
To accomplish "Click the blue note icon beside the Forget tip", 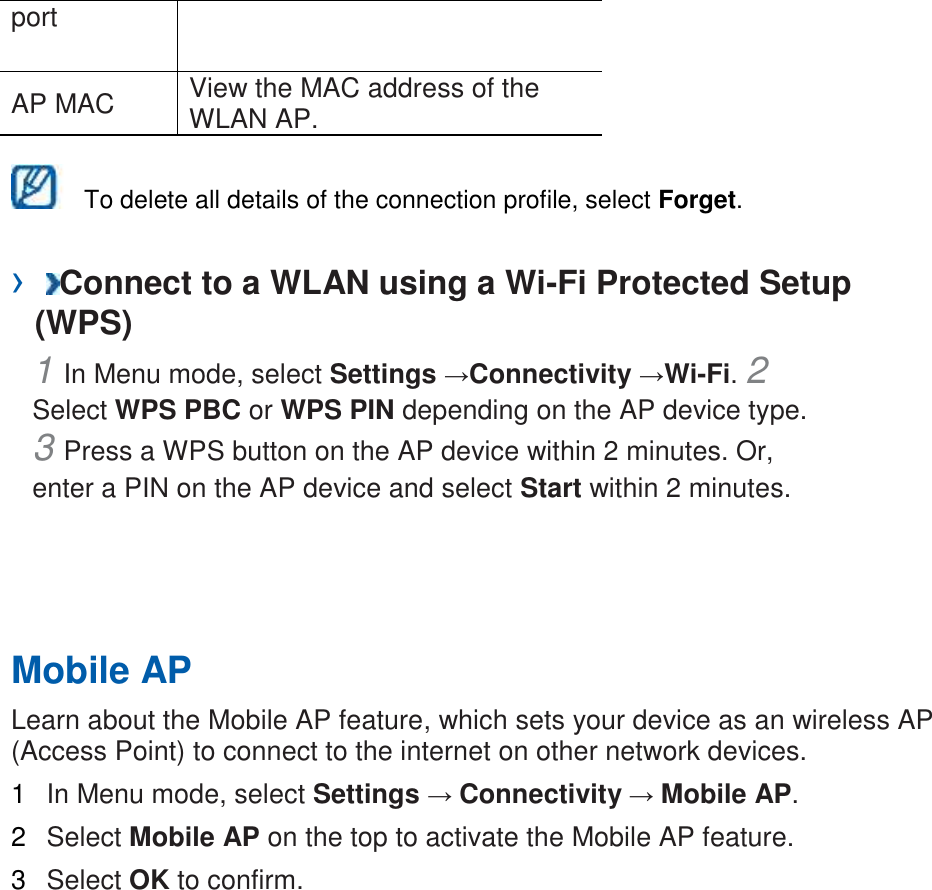I will [x=34, y=188].
